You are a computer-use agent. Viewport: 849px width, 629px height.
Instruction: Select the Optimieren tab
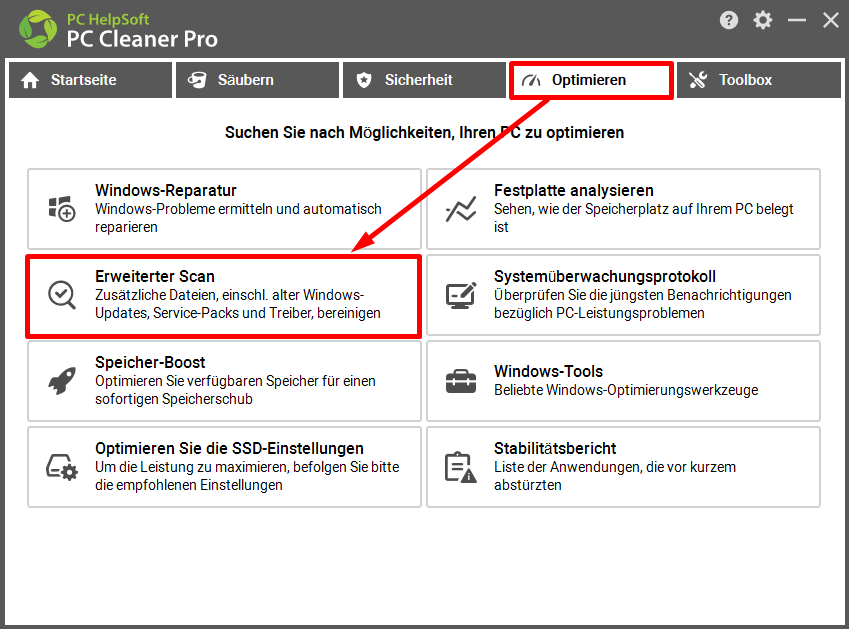591,80
